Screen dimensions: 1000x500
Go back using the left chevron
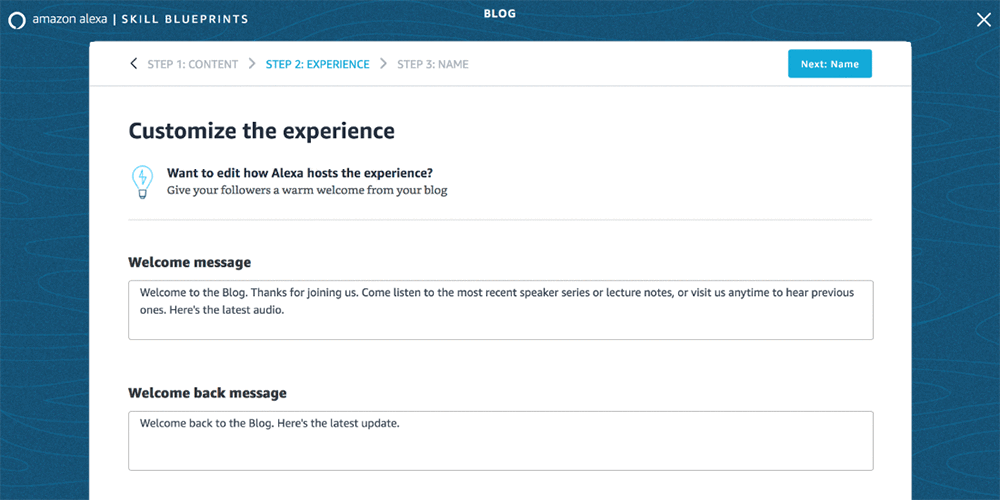tap(133, 63)
